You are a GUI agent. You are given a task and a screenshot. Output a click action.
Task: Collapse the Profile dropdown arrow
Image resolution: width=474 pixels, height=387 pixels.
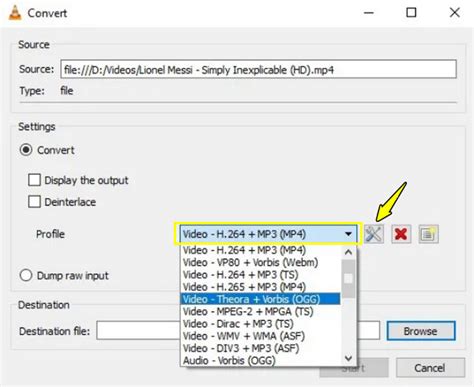click(348, 234)
